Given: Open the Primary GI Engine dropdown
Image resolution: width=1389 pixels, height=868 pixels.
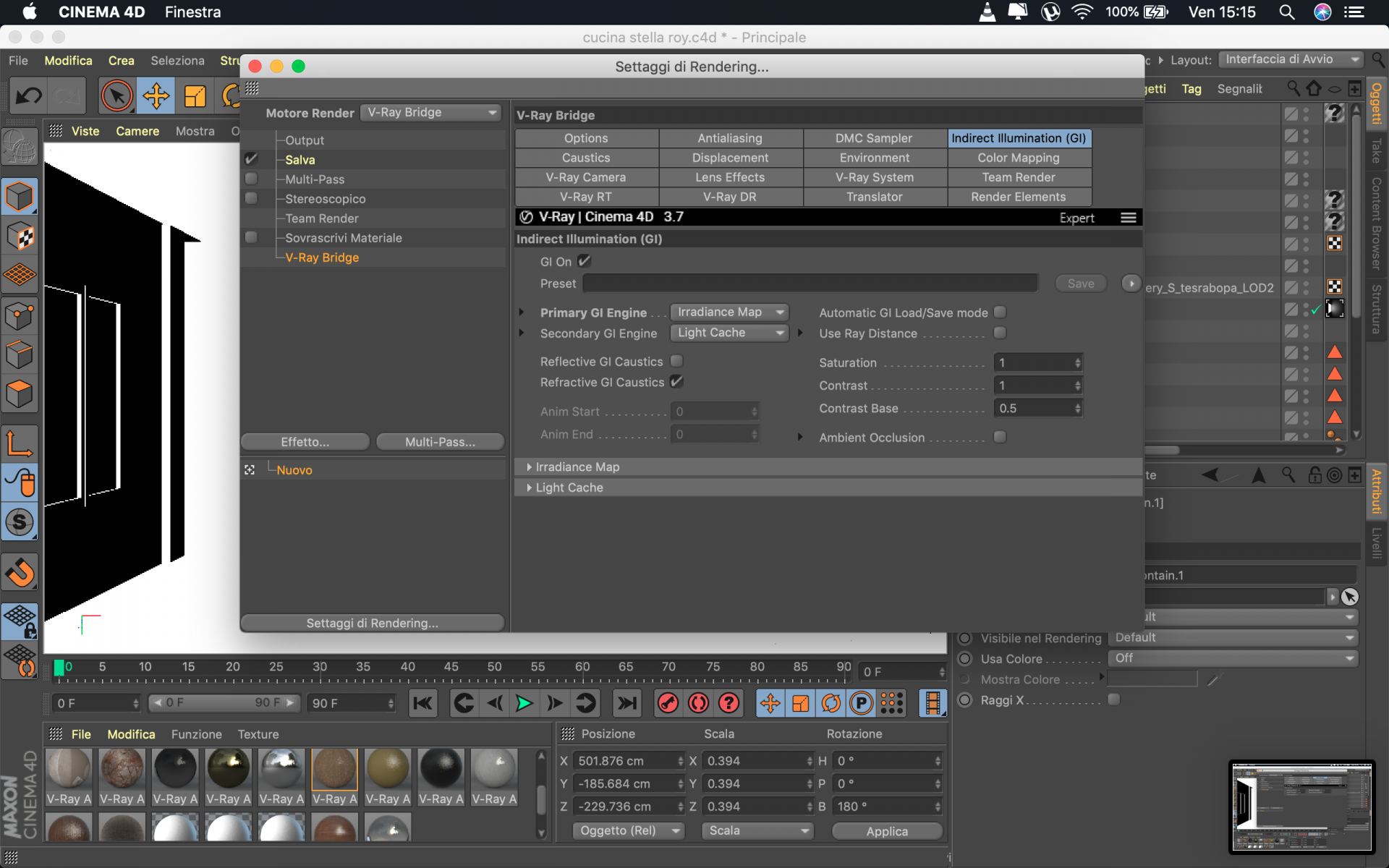Looking at the screenshot, I should coord(729,312).
